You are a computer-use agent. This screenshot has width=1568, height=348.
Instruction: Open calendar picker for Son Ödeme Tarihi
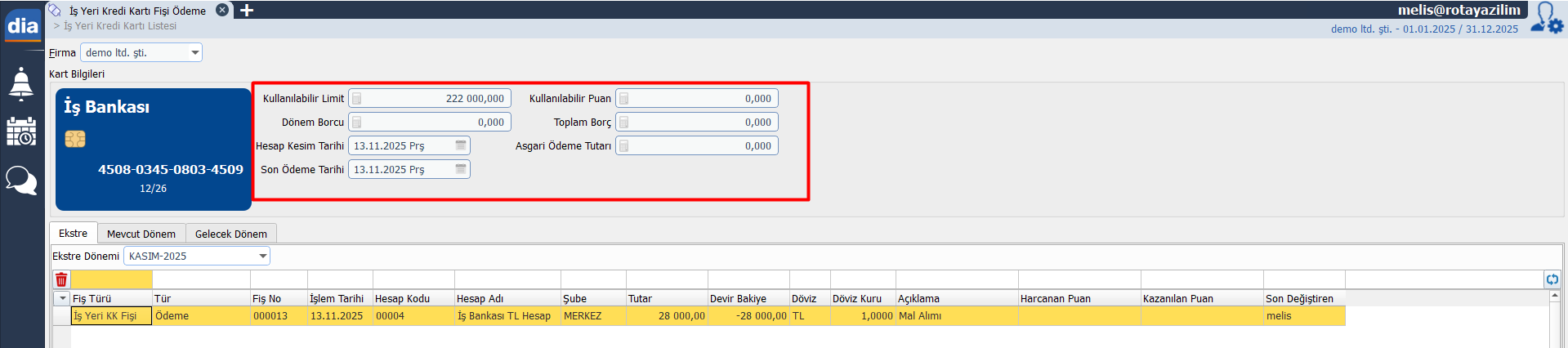point(461,169)
